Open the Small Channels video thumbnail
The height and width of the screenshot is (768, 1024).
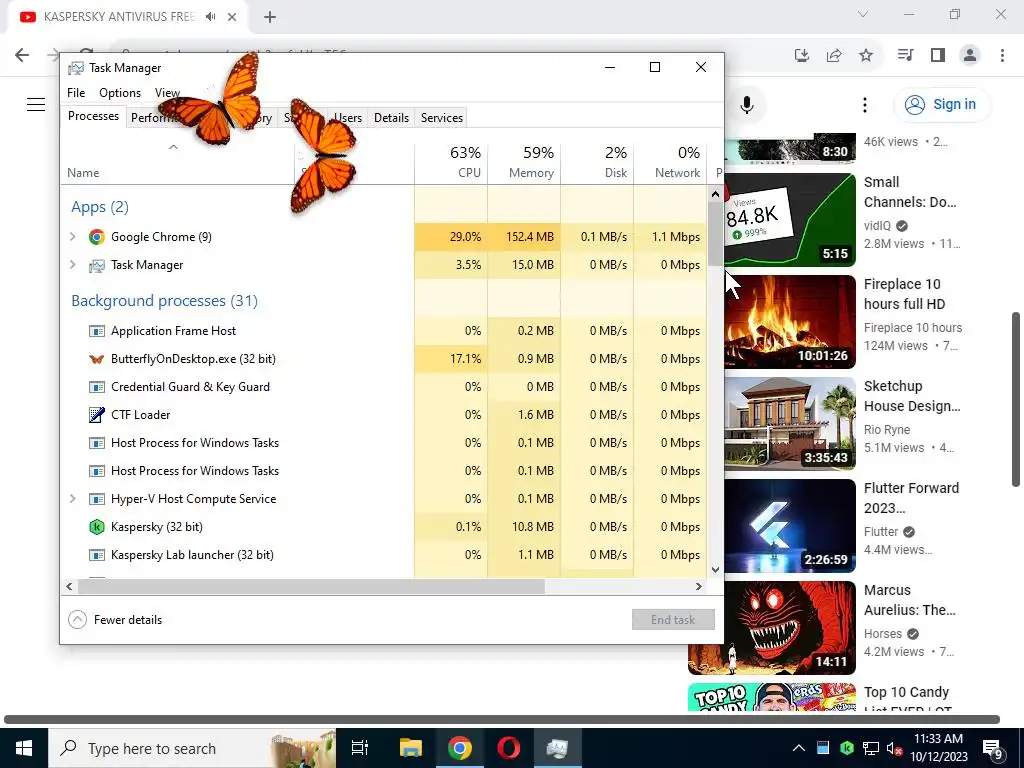coord(790,219)
